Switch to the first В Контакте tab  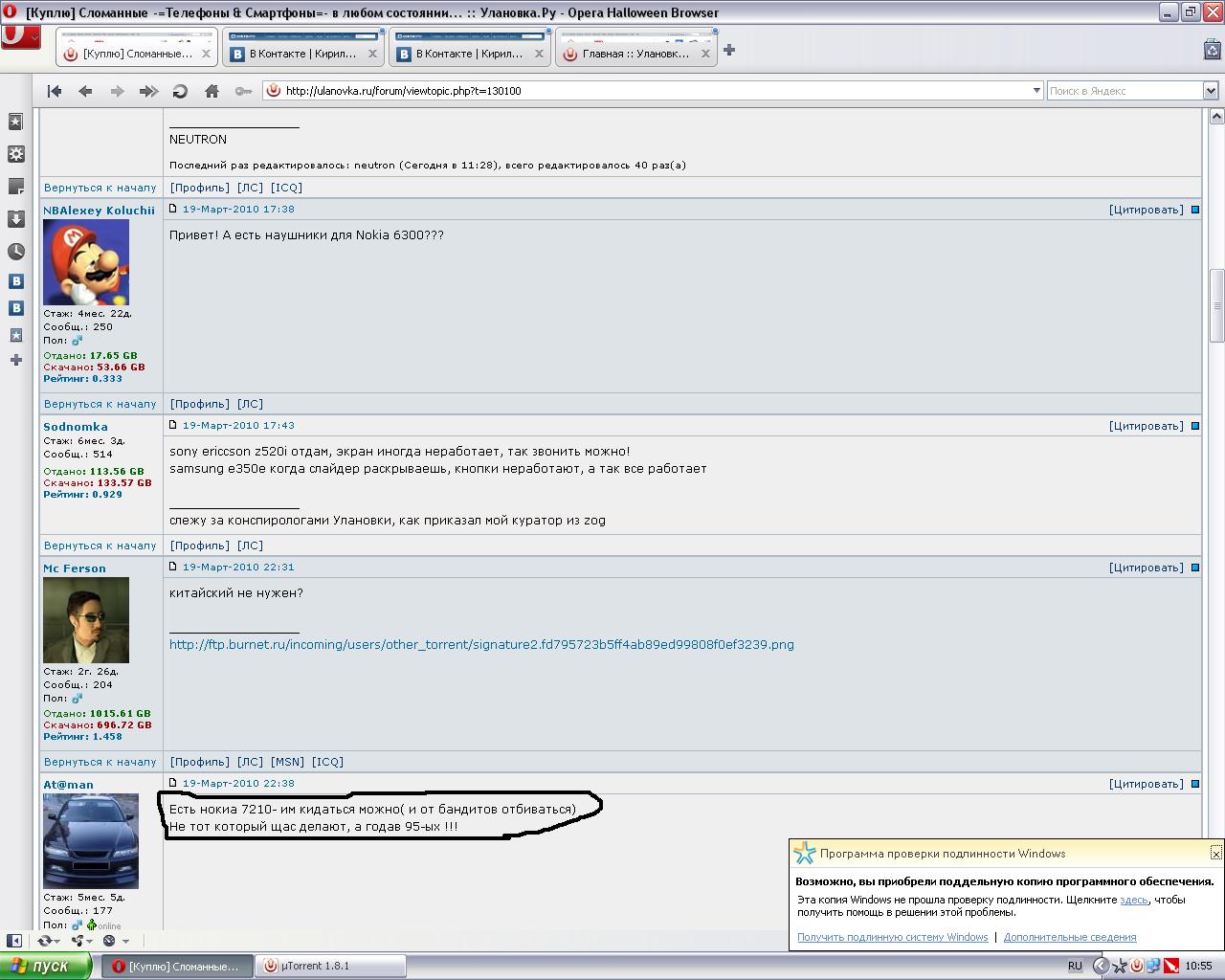(302, 54)
